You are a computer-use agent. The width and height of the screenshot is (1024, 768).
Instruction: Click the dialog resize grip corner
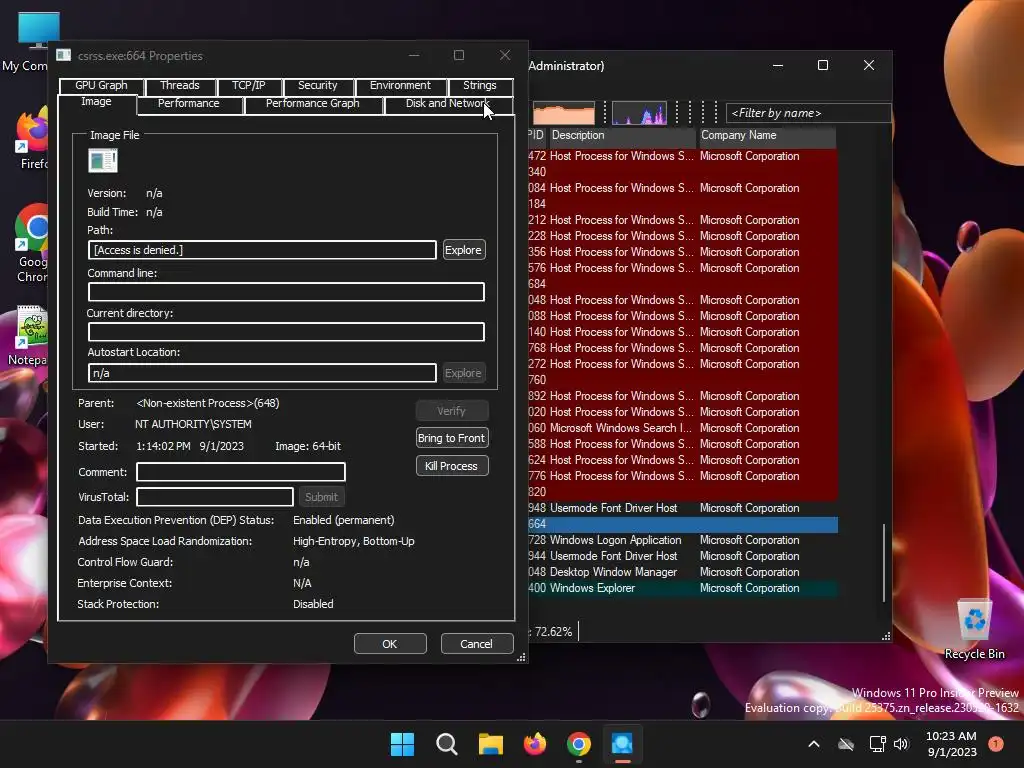tap(521, 658)
